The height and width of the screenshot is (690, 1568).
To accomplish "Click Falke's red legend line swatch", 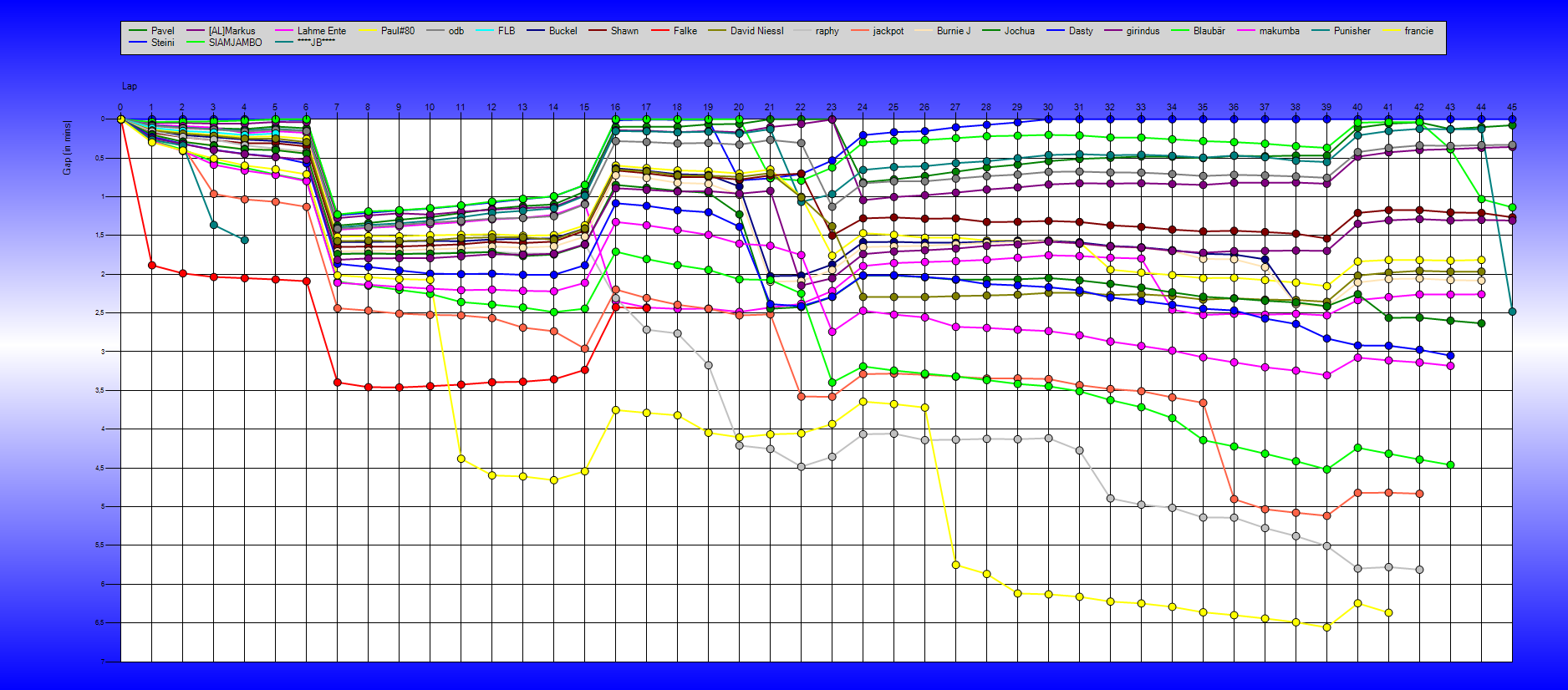I will point(660,31).
